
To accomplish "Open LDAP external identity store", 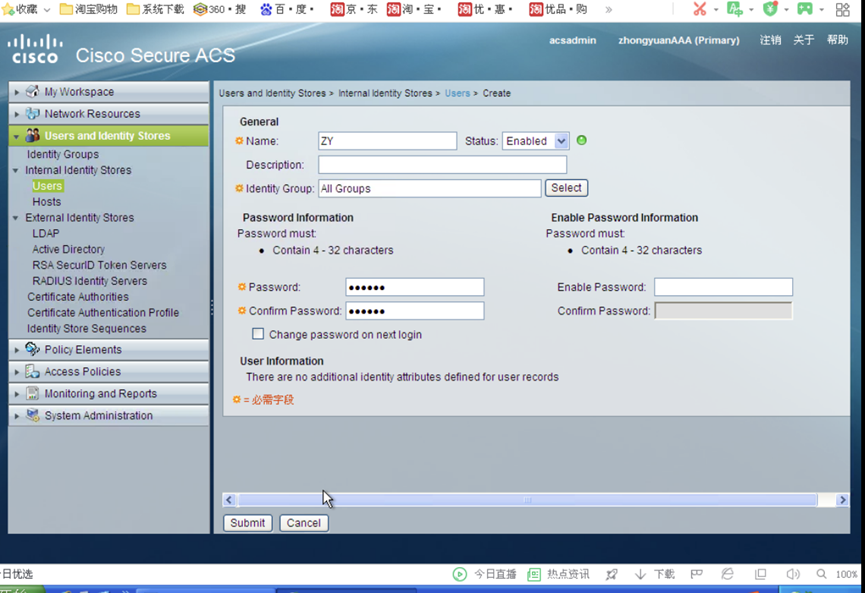I will [46, 233].
